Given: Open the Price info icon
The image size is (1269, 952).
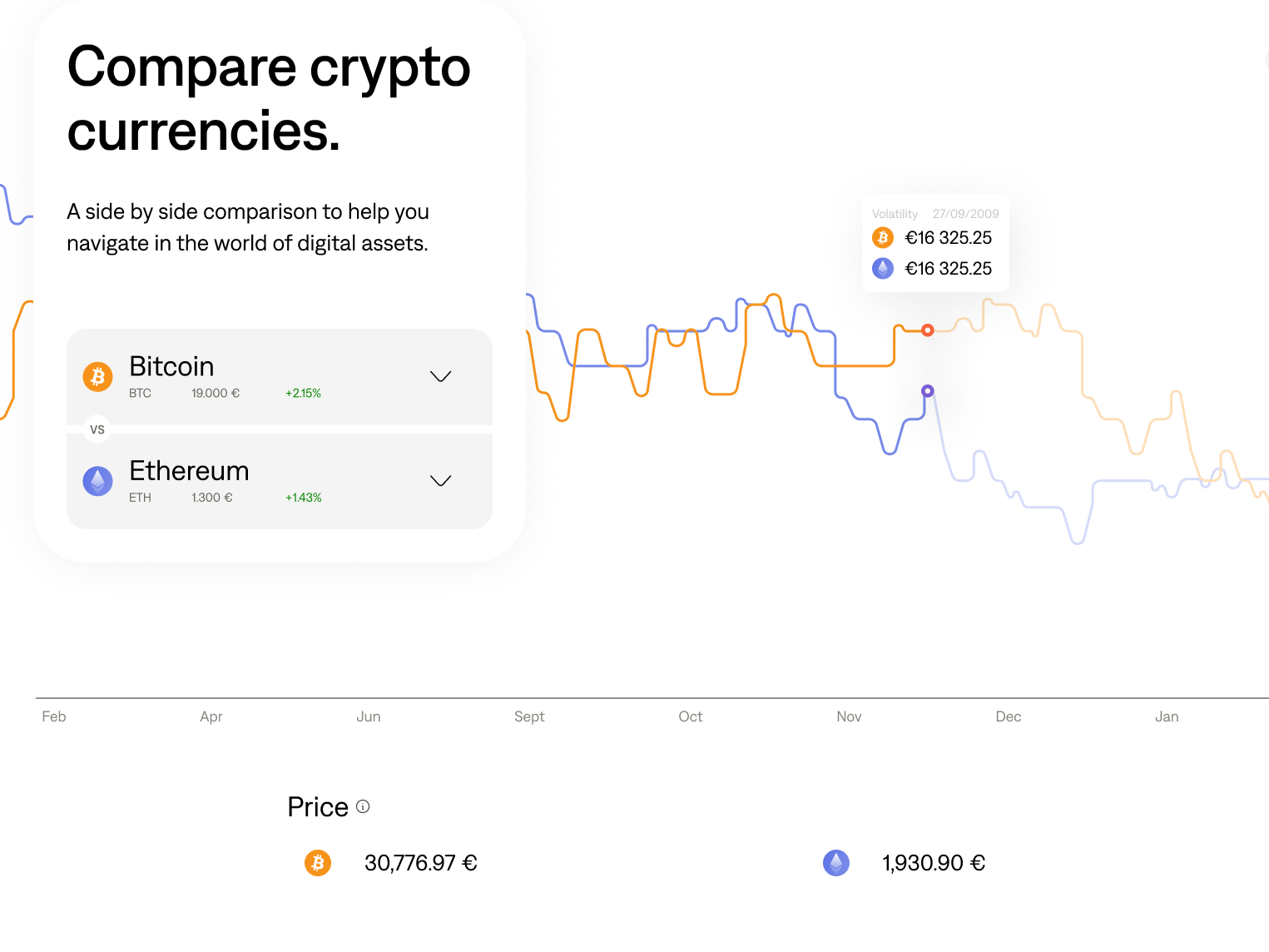Looking at the screenshot, I should (x=363, y=806).
